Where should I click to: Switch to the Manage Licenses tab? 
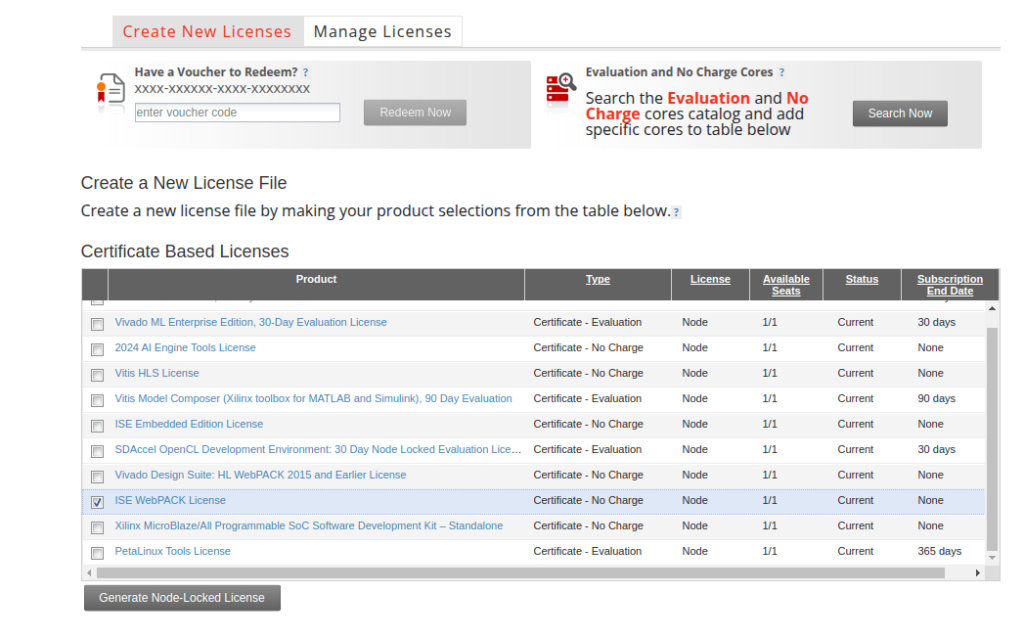[x=383, y=31]
